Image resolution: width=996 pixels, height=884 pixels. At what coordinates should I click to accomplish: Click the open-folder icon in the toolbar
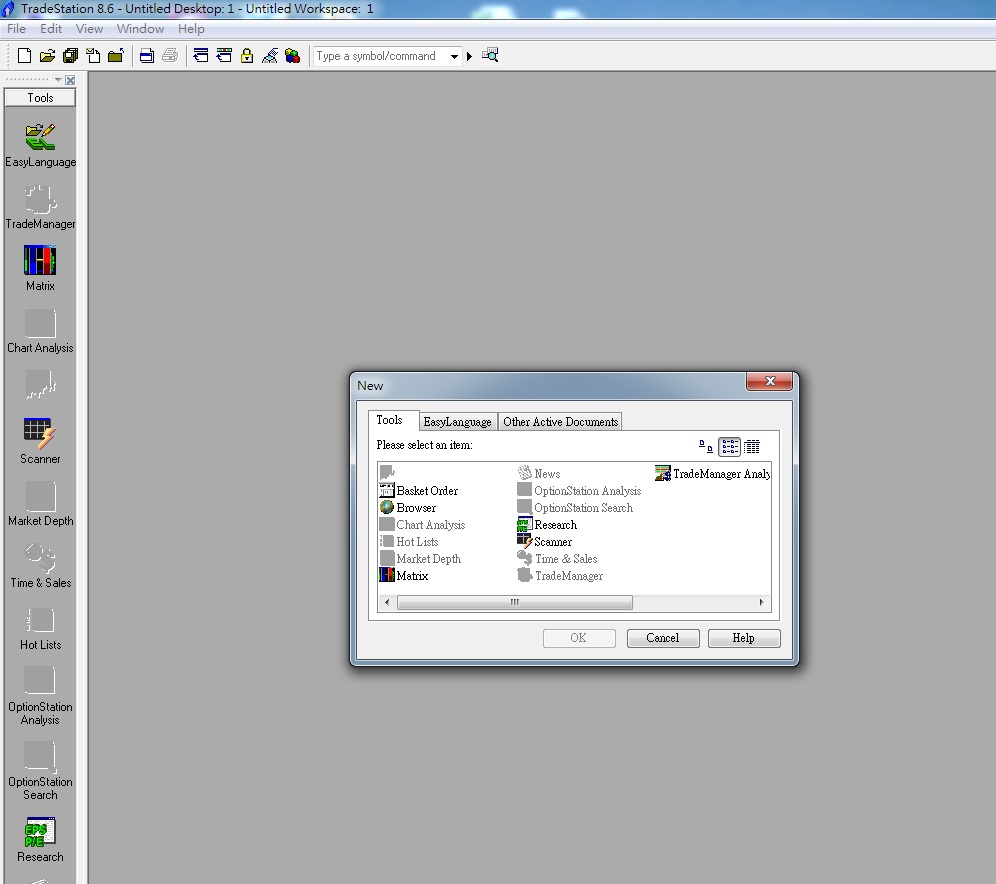[47, 56]
